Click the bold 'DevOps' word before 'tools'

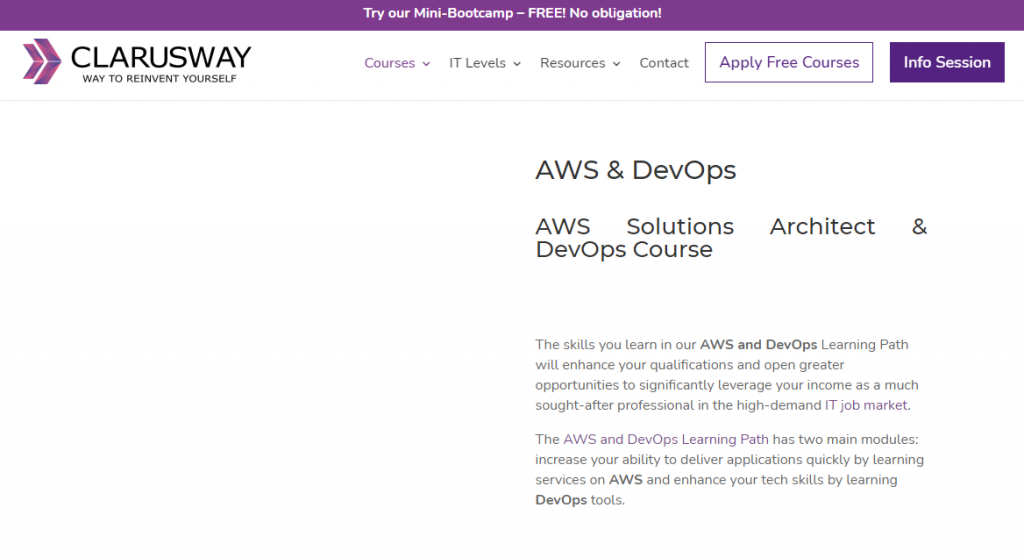pyautogui.click(x=561, y=500)
